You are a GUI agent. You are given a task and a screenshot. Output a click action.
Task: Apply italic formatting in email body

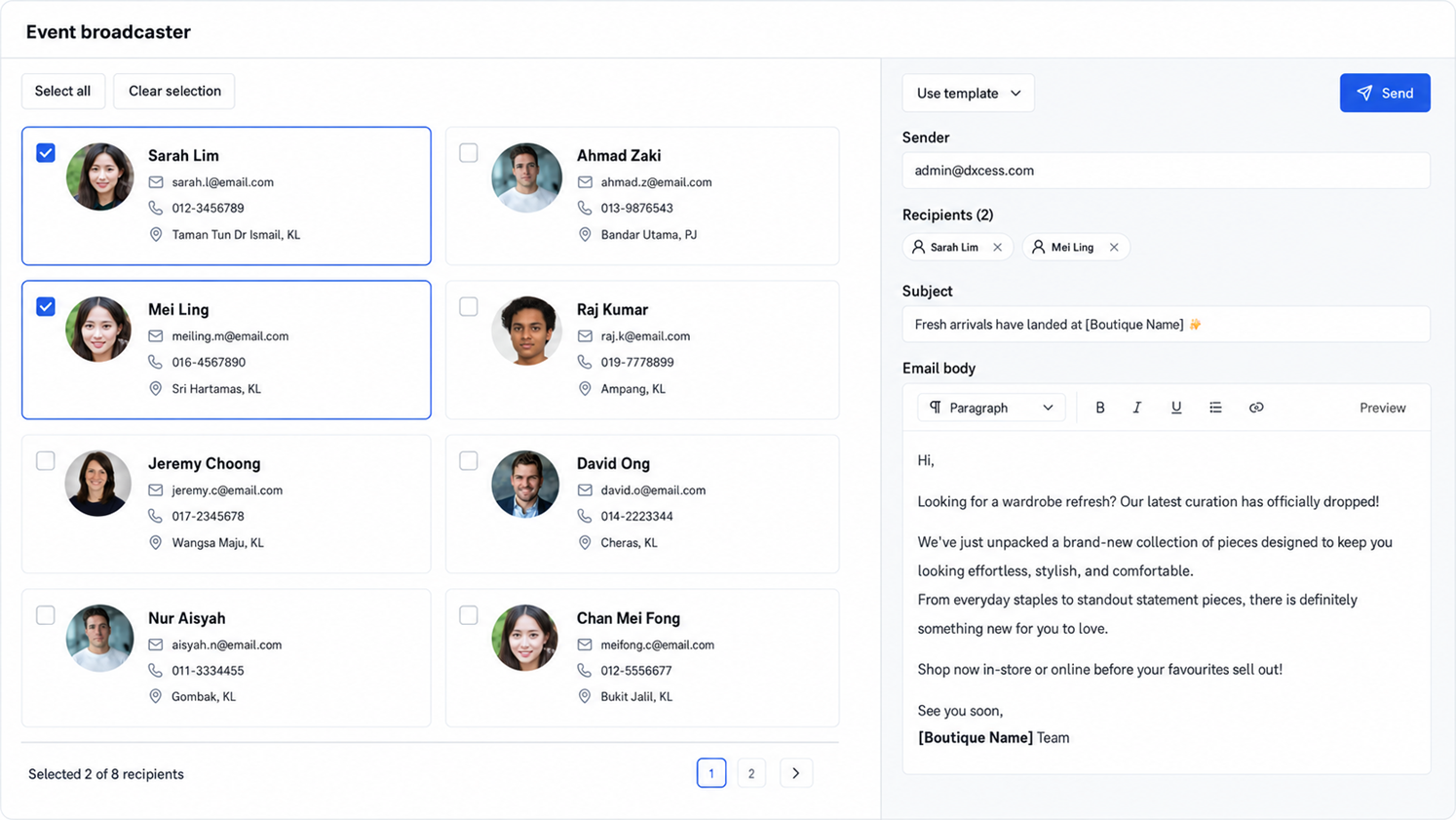pos(1136,408)
